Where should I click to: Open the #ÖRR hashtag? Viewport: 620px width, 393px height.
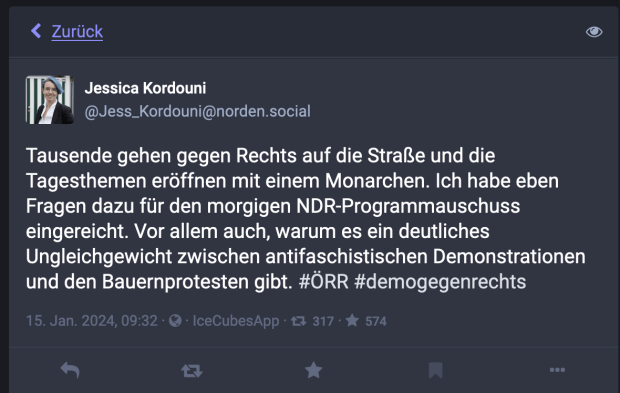pyautogui.click(x=324, y=282)
